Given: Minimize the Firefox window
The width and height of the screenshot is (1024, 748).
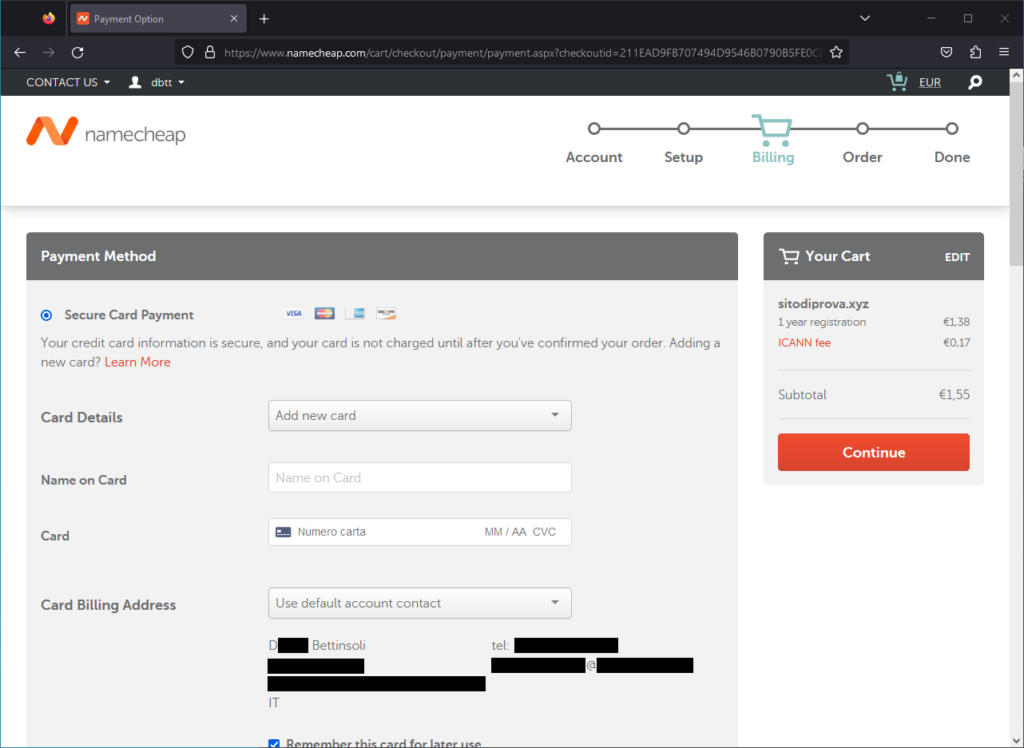Looking at the screenshot, I should [931, 18].
